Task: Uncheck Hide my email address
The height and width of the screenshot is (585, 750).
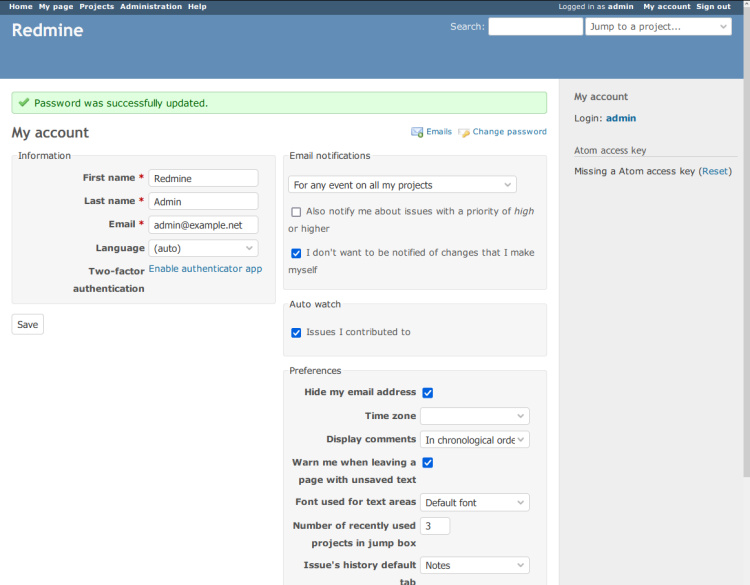Action: point(428,393)
